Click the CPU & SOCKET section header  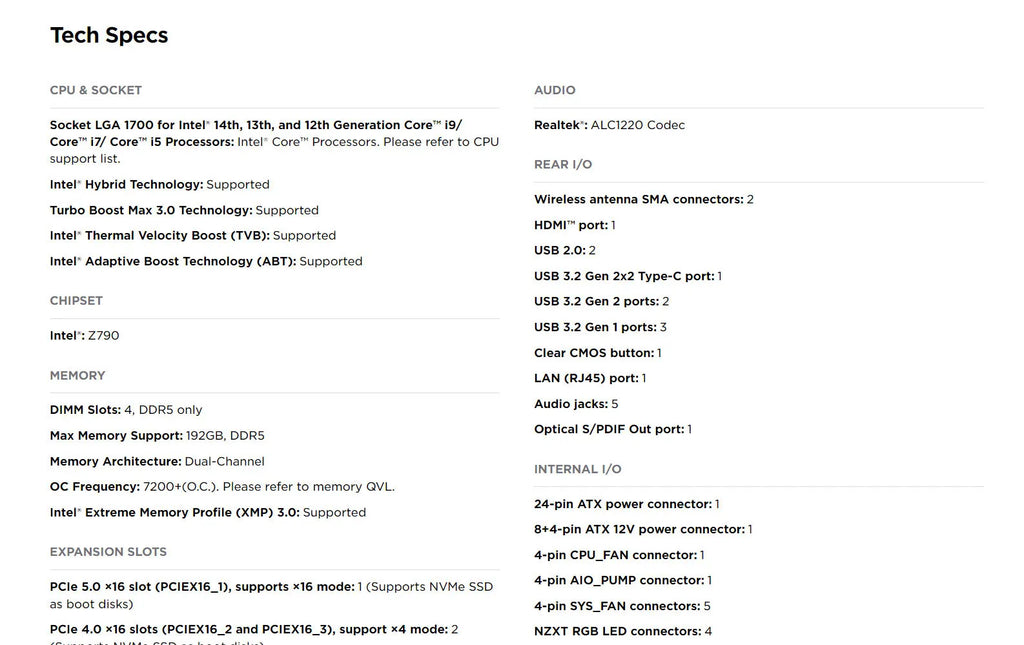(96, 90)
